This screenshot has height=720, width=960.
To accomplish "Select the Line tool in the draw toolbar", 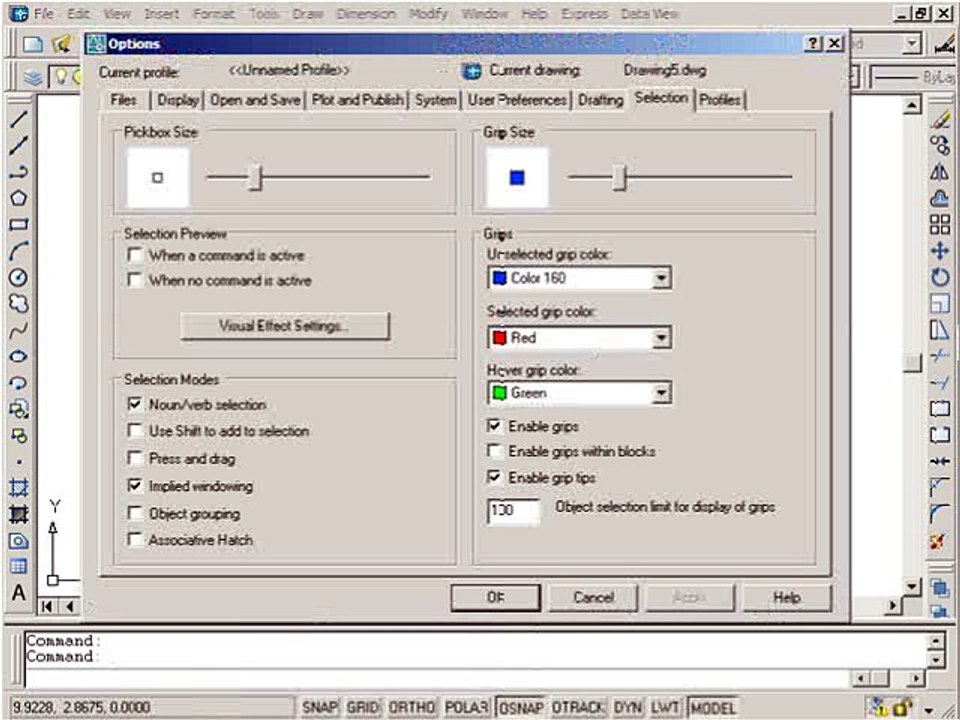I will tap(18, 119).
